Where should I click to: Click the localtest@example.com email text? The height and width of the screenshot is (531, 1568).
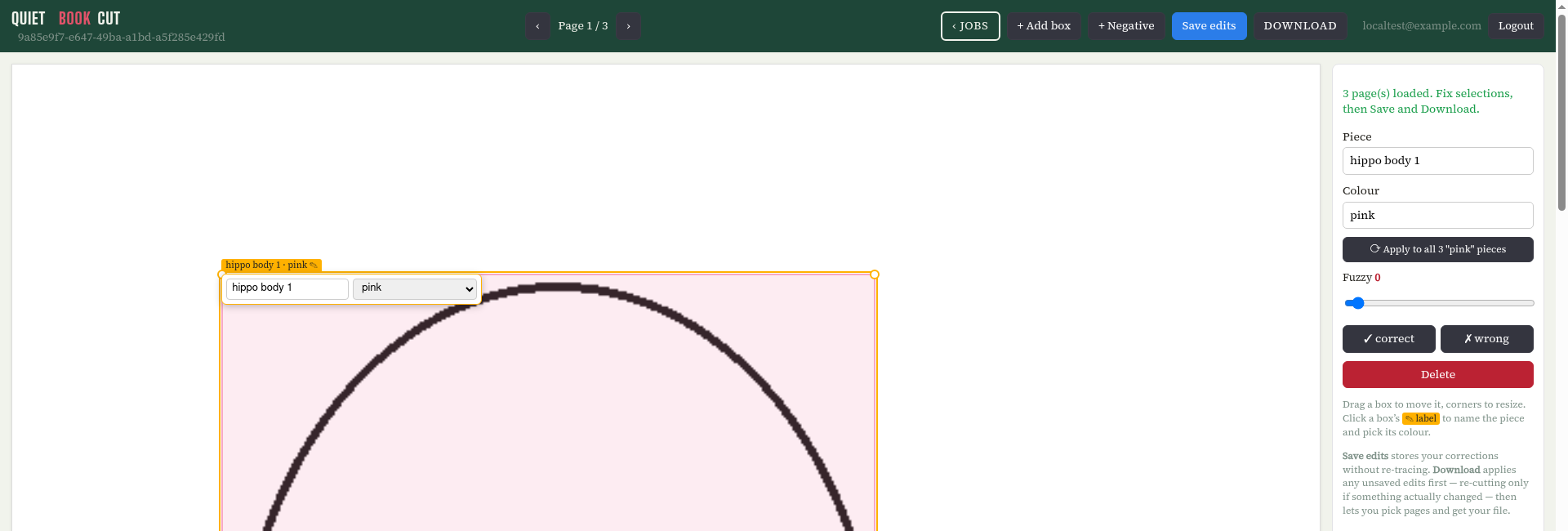1421,26
